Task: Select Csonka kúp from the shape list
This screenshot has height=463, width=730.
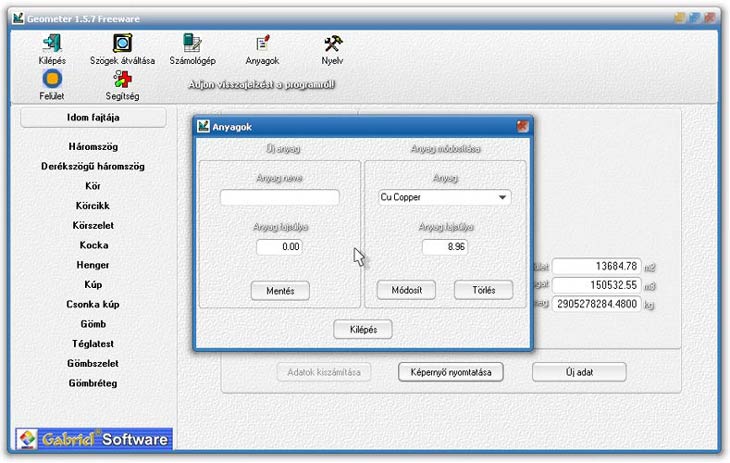Action: (93, 304)
